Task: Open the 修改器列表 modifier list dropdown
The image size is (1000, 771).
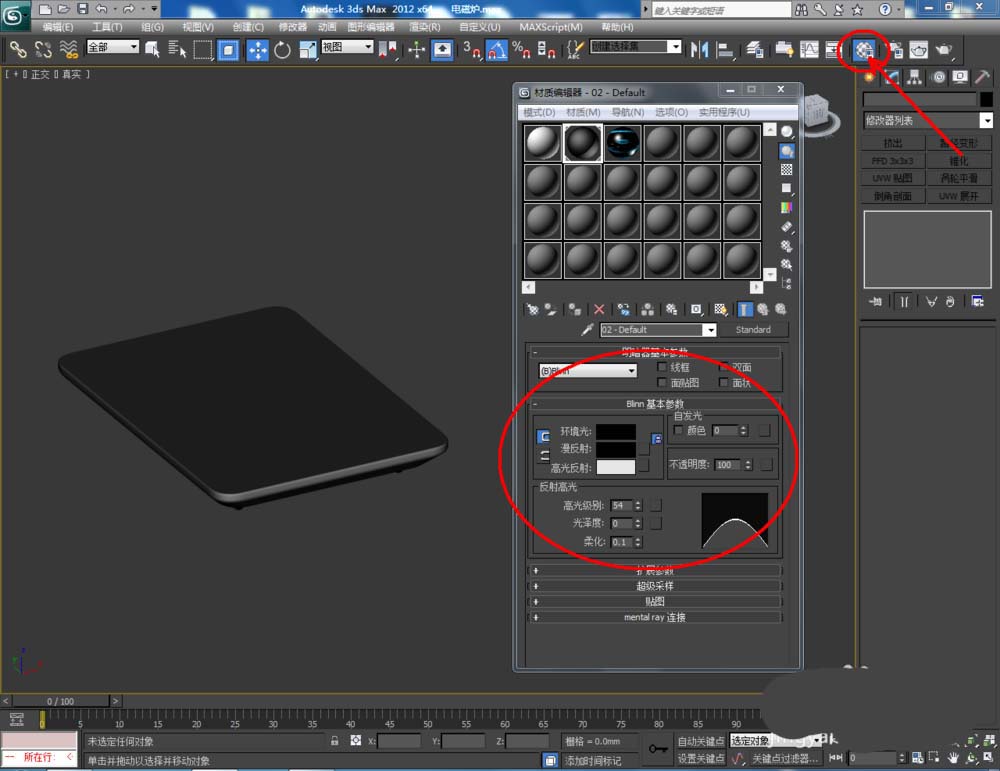Action: 927,121
